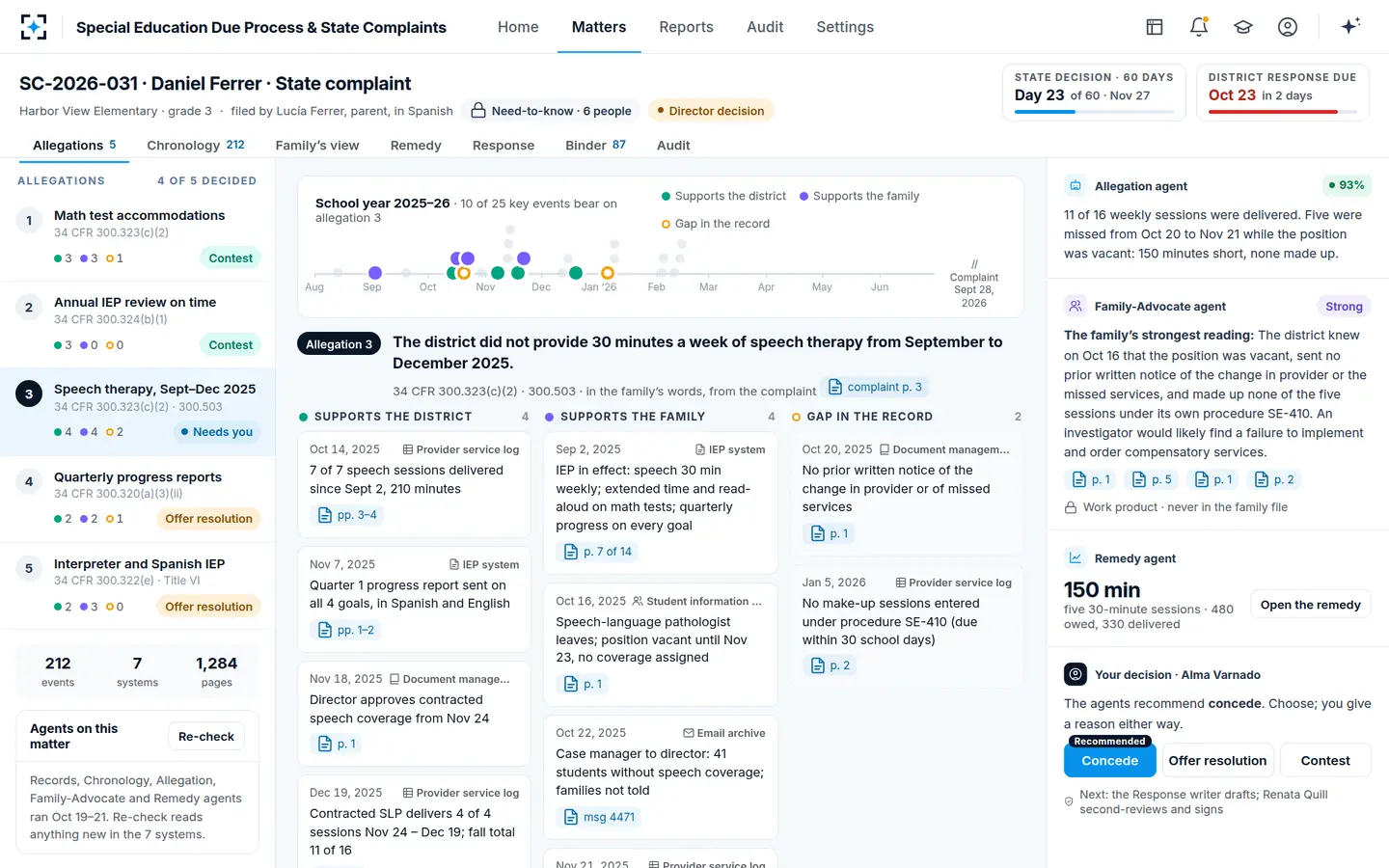Viewport: 1389px width, 868px height.
Task: Click the graduation cap icon
Action: pos(1243,27)
